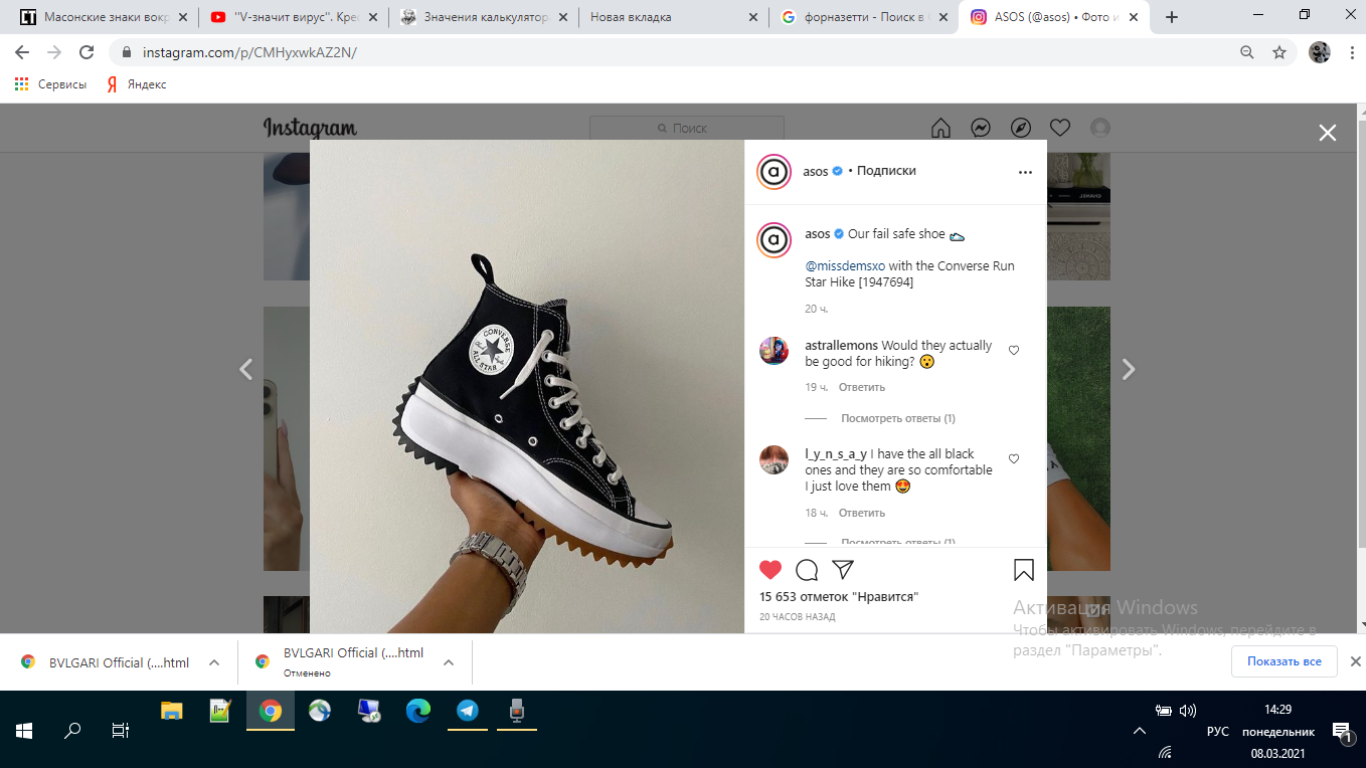Open the l_y_n_s_a_y username link
The image size is (1366, 768).
[836, 454]
